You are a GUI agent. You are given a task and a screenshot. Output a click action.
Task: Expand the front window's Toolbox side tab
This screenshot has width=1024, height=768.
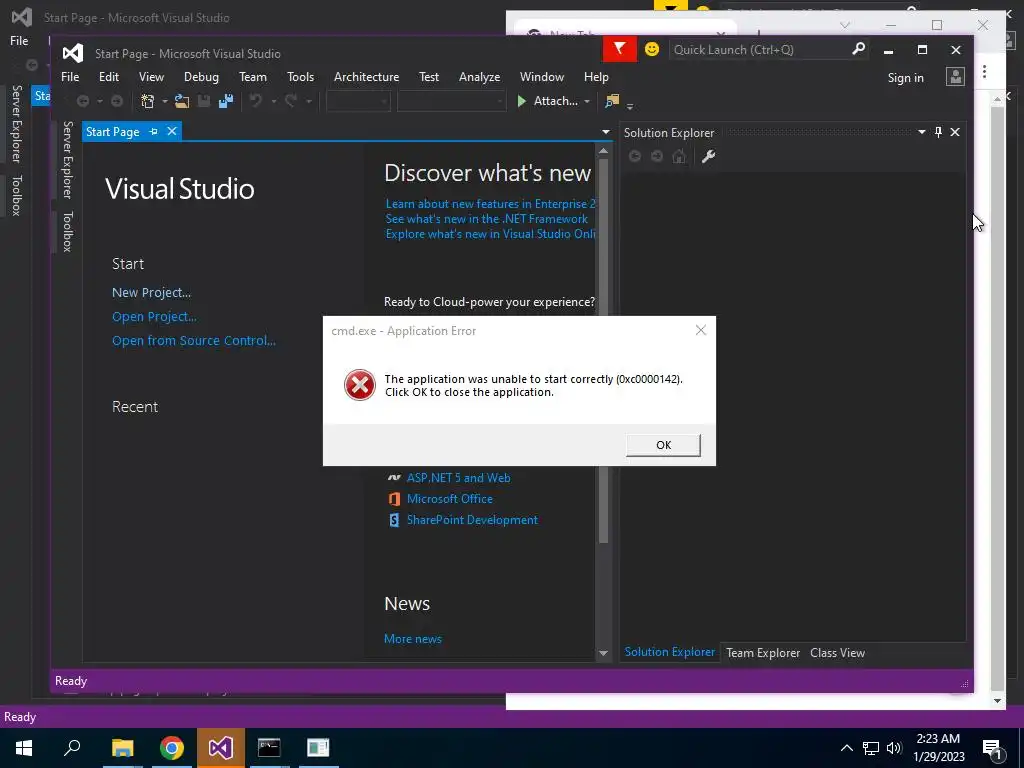pos(67,232)
